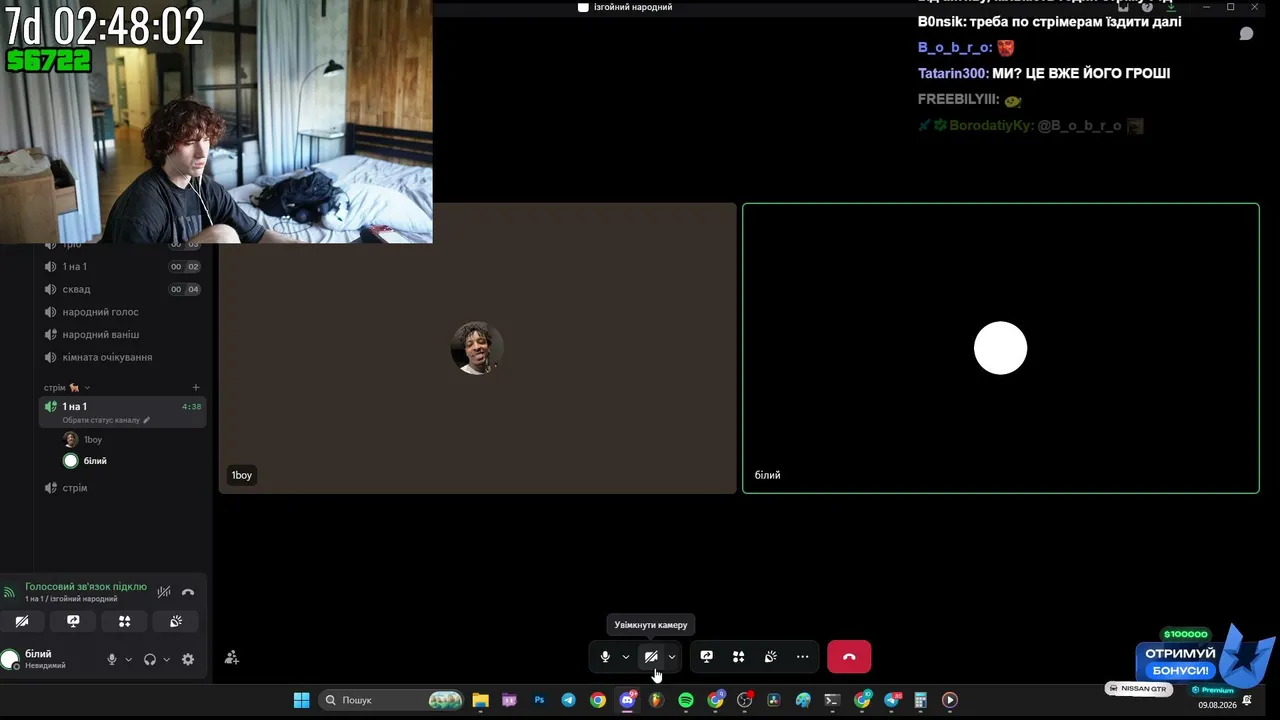The image size is (1280, 720).
Task: Join 'народний ваніш' voice channel
Action: [122, 334]
